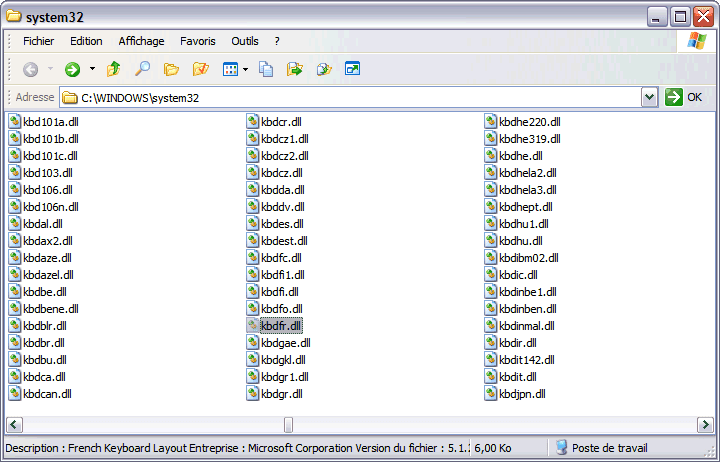Select file name kbdhela2.dll
The image size is (720, 462).
(528, 173)
